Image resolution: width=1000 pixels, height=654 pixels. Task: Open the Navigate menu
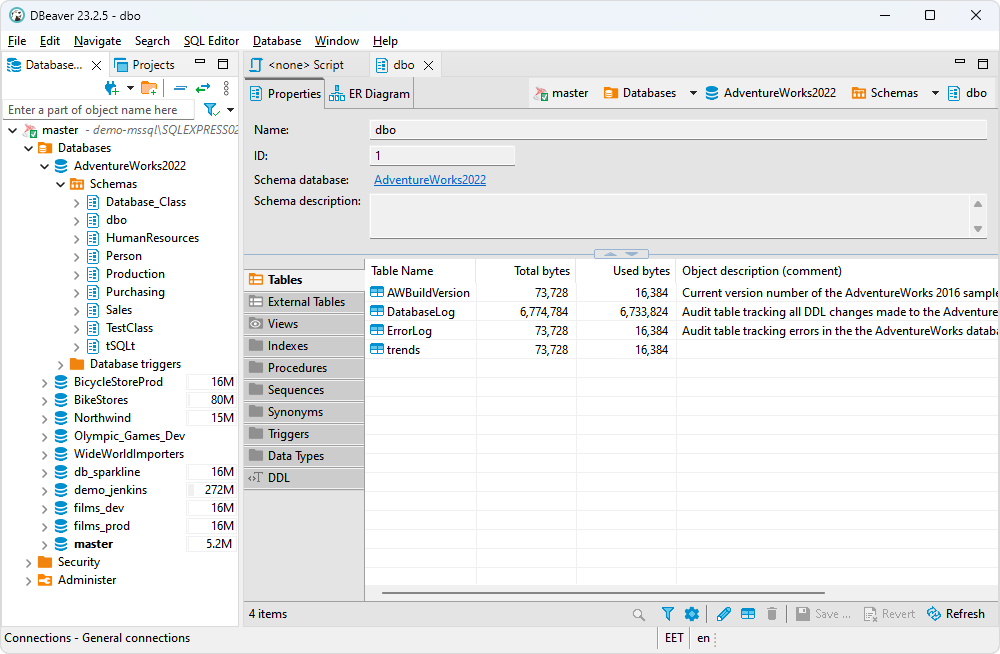(x=98, y=41)
